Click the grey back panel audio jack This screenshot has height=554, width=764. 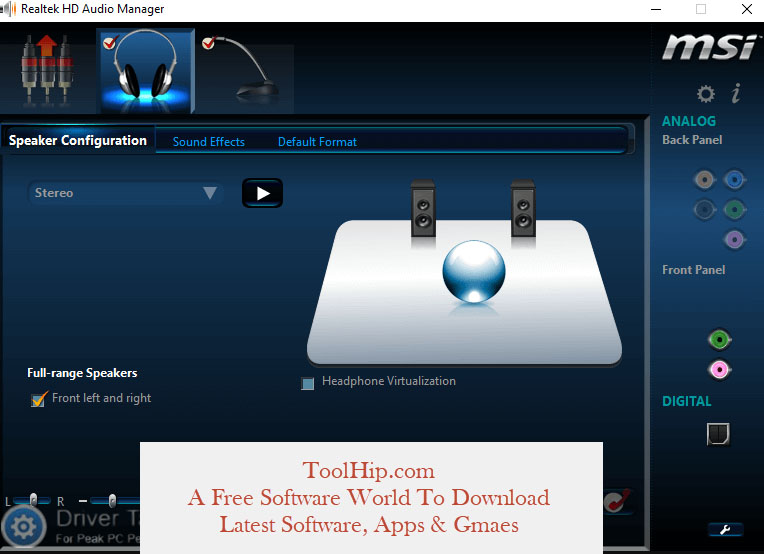tap(705, 180)
